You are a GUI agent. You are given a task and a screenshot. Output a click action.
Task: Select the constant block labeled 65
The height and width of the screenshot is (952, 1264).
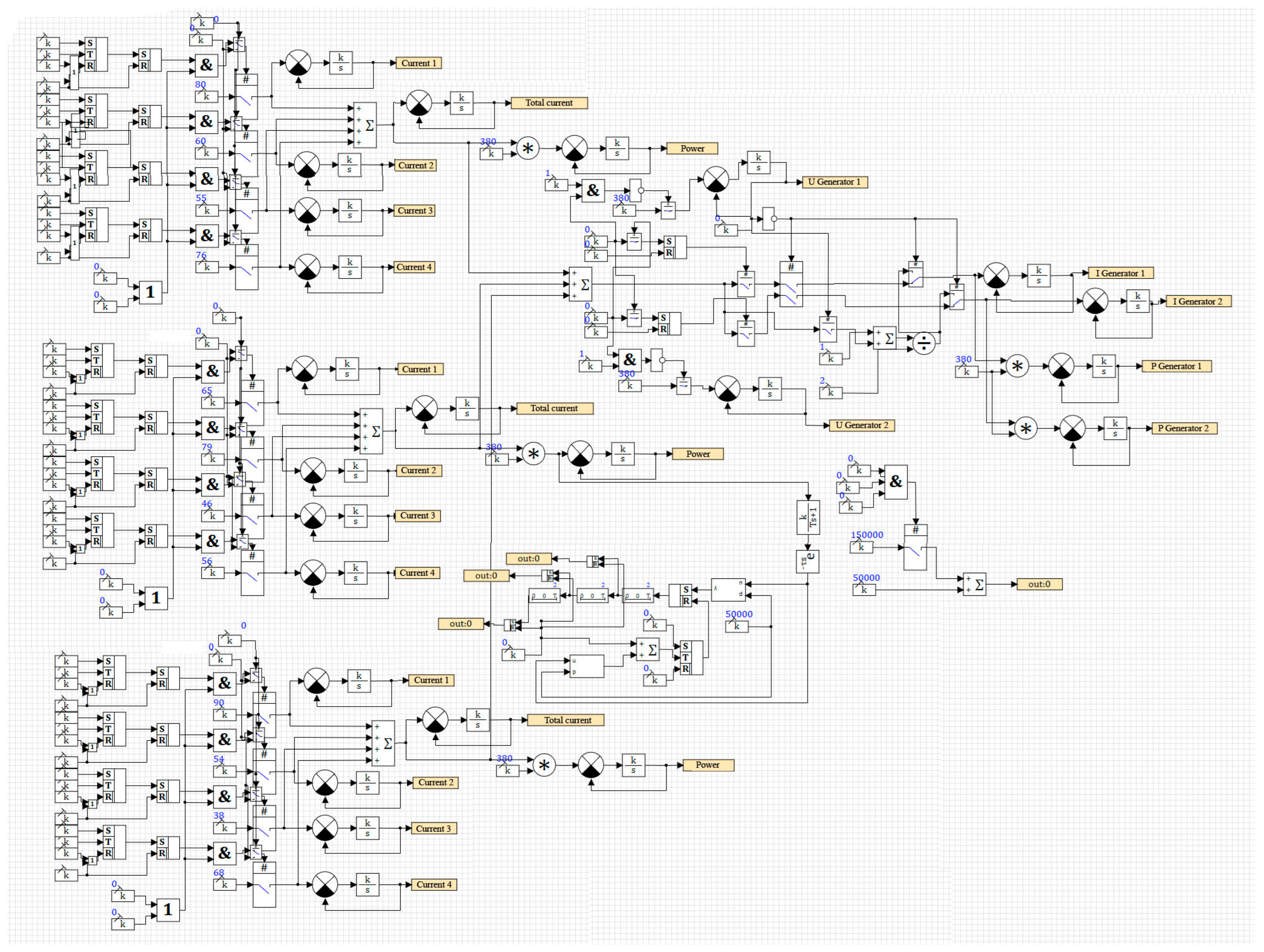coord(213,403)
